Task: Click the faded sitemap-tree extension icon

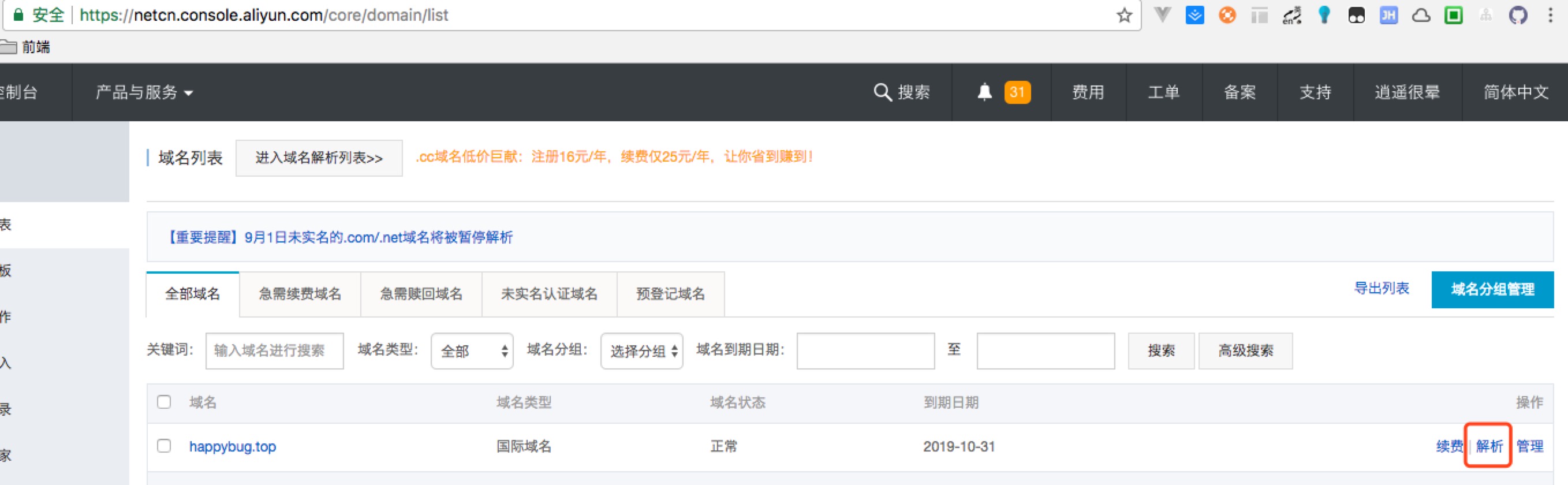Action: point(1486,15)
